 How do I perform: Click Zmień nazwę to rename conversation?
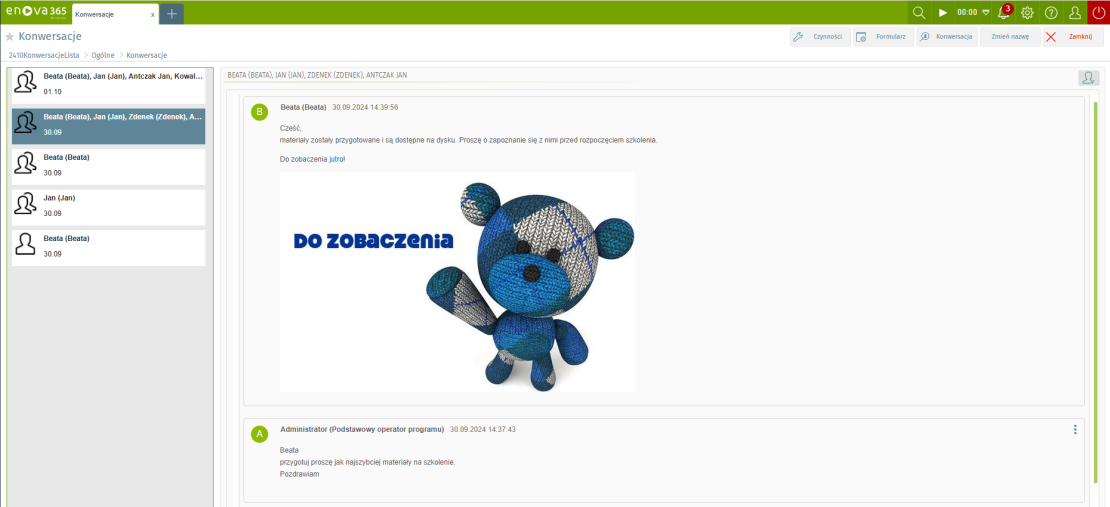pos(1009,36)
